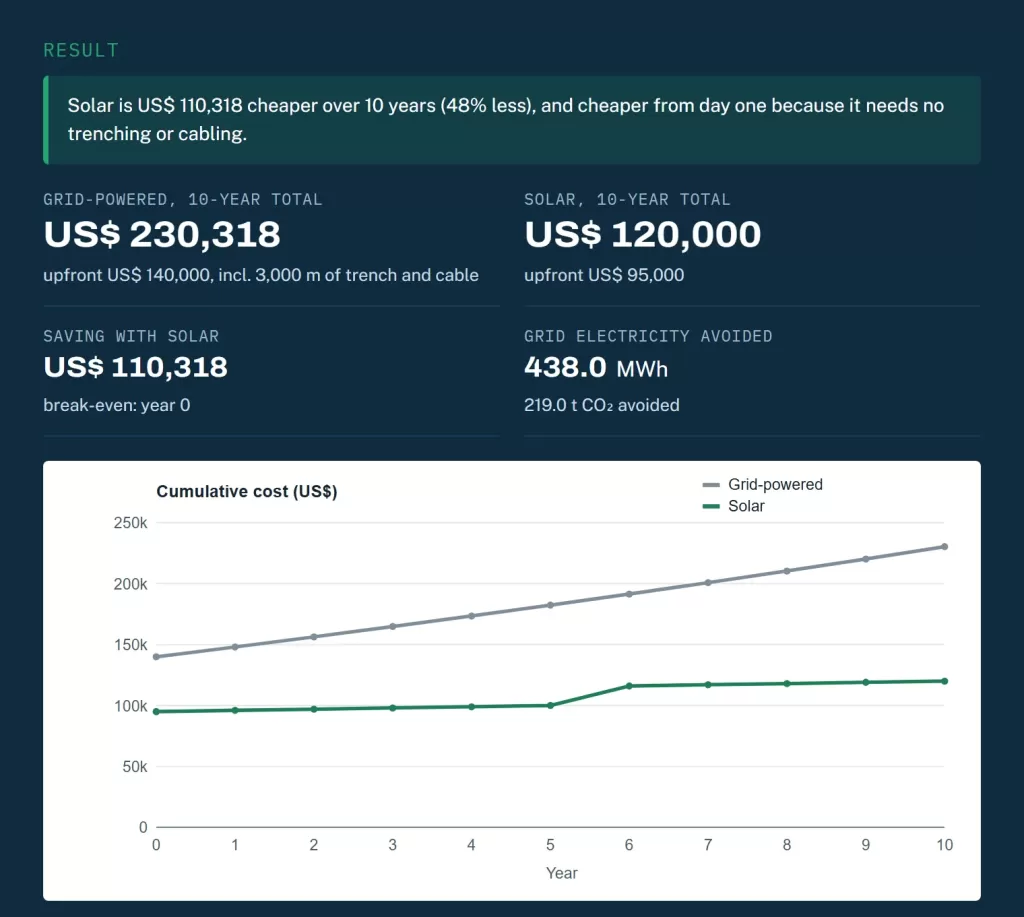
Task: Click the 219.0 t CO₂ avoided text
Action: coord(601,405)
